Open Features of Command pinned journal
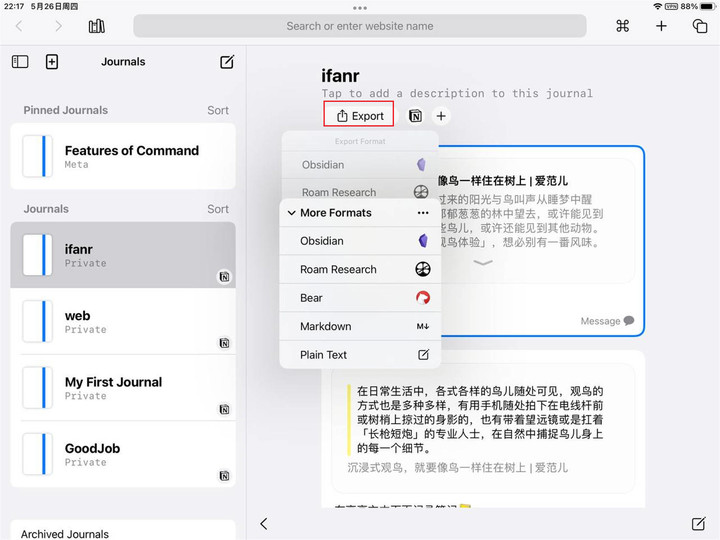This screenshot has height=540, width=720. [123, 156]
